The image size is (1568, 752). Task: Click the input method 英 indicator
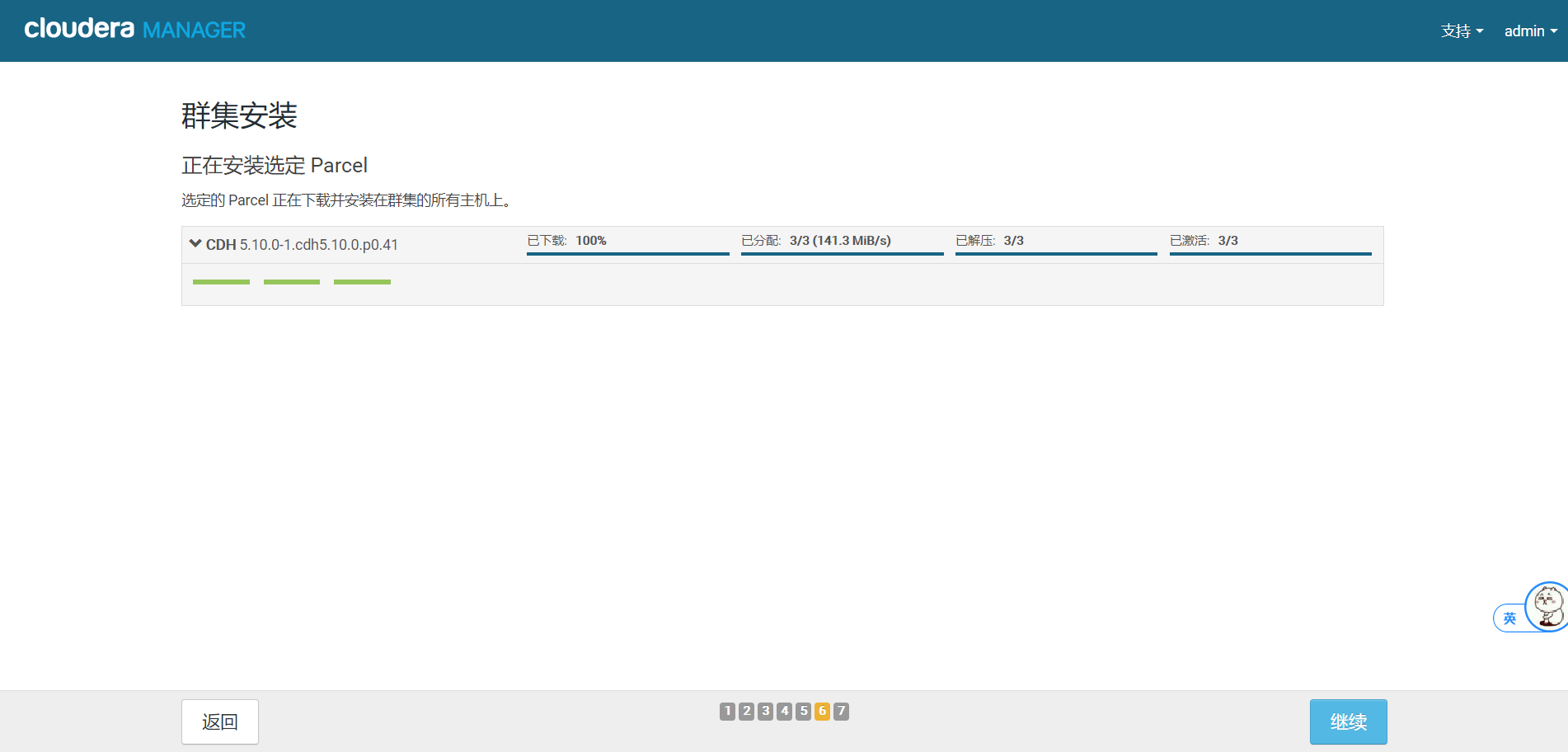click(x=1509, y=618)
